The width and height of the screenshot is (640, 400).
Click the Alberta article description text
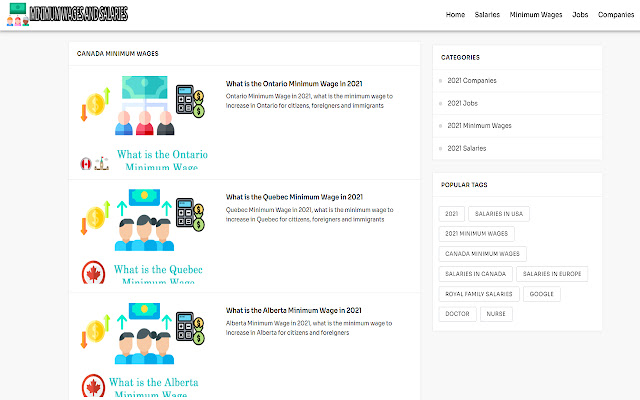coord(309,328)
